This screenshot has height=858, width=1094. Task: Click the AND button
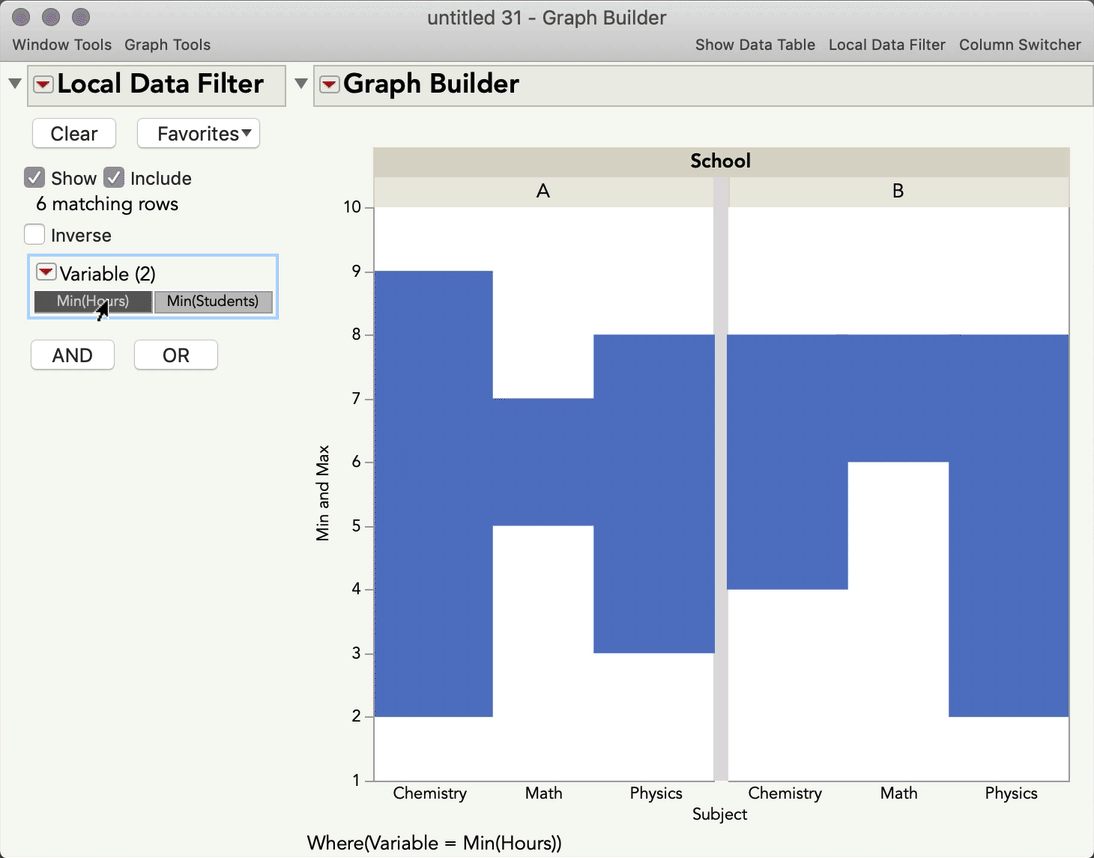pos(72,355)
